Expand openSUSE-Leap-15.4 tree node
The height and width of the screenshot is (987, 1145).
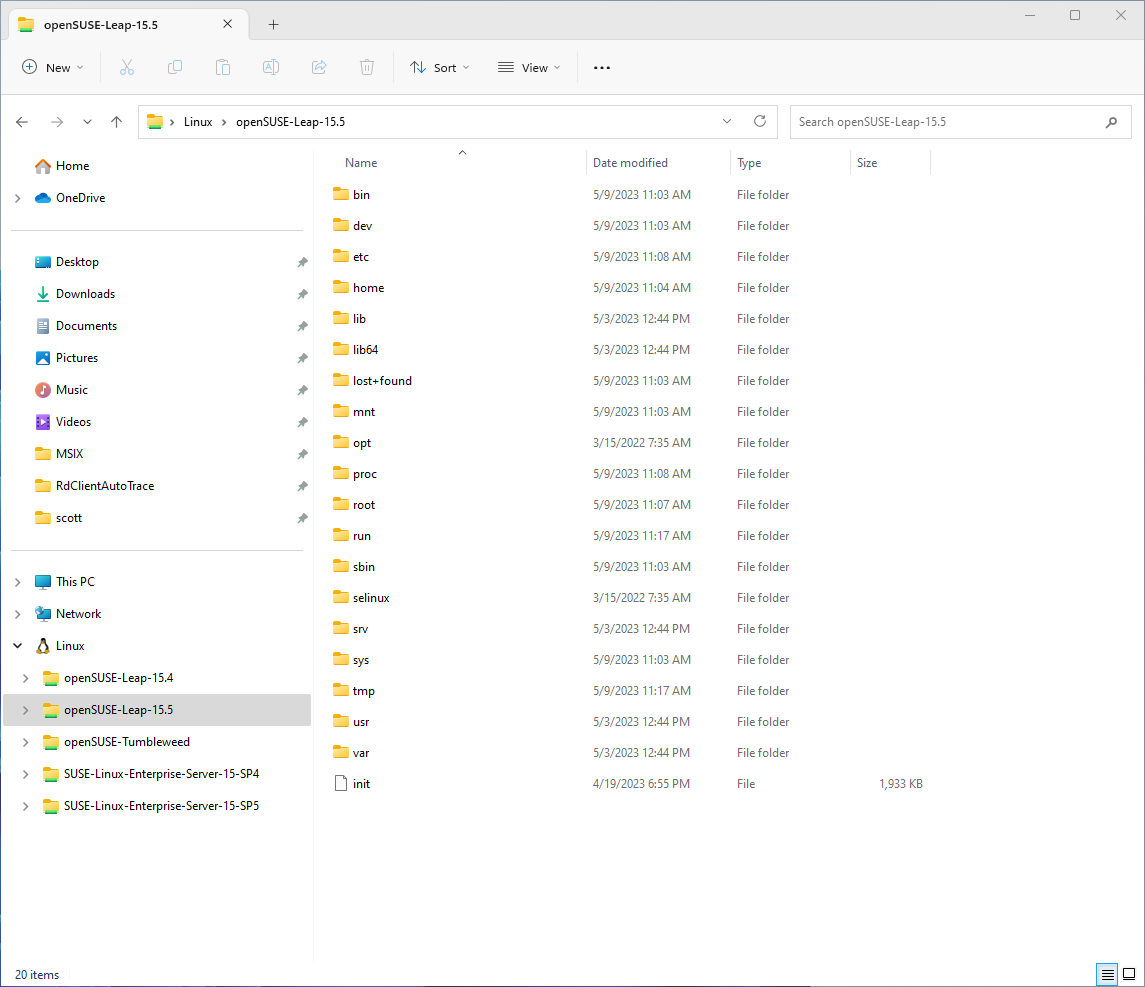[x=26, y=678]
